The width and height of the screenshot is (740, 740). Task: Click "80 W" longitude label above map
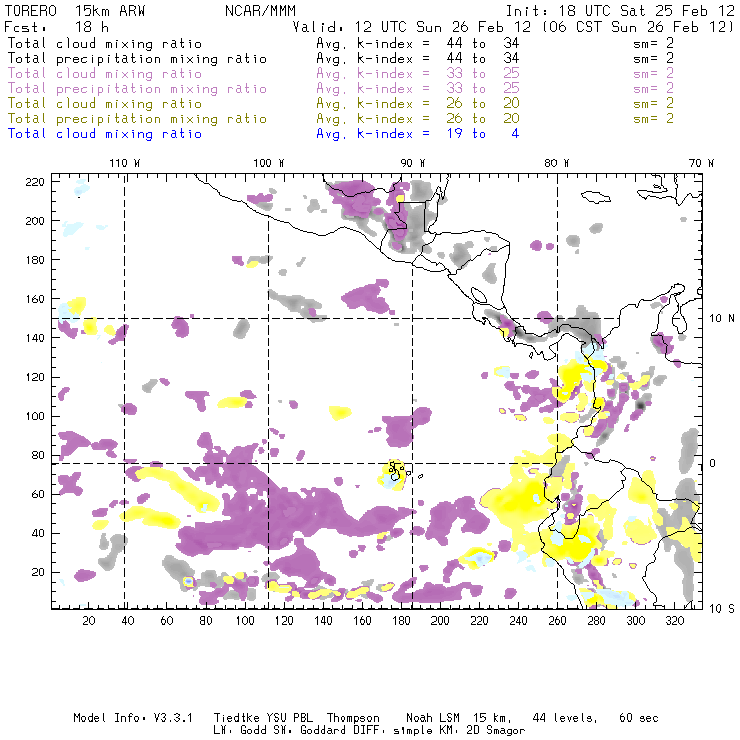556,163
